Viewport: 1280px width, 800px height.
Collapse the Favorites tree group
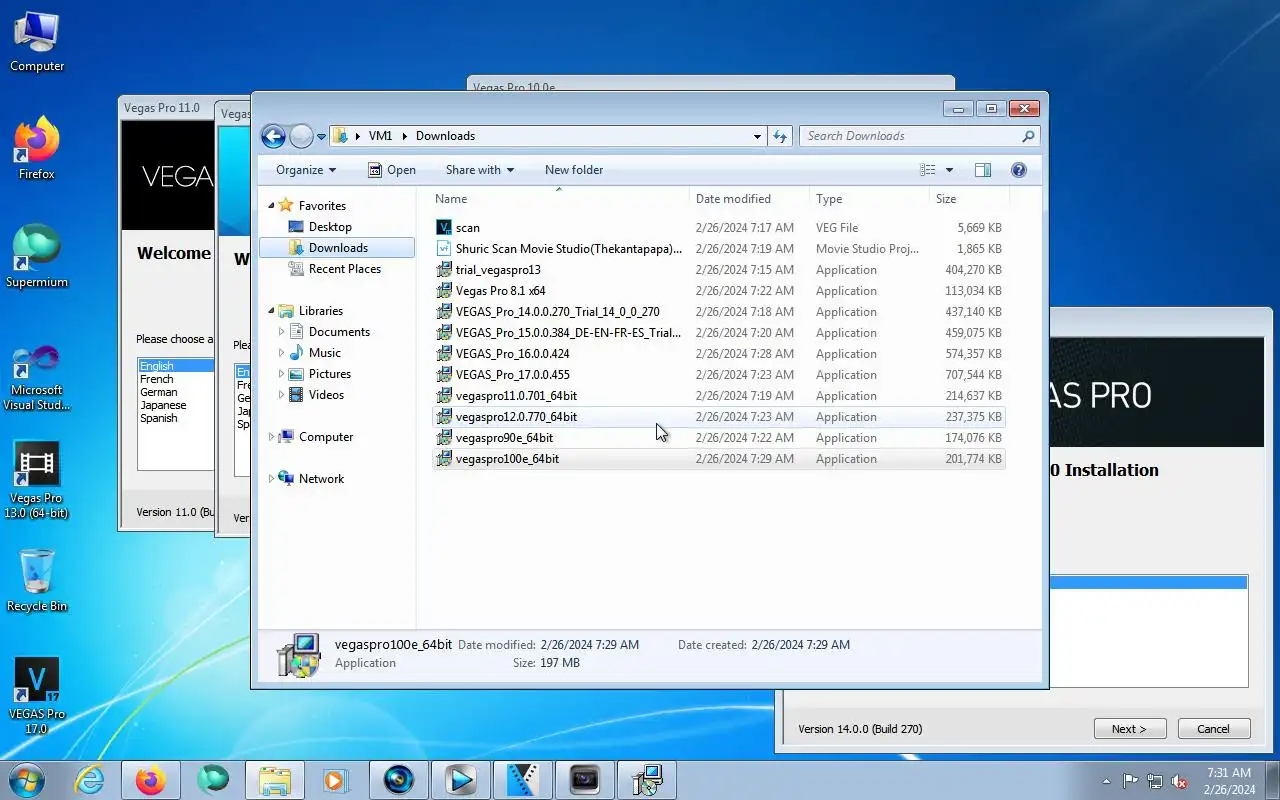coord(271,206)
